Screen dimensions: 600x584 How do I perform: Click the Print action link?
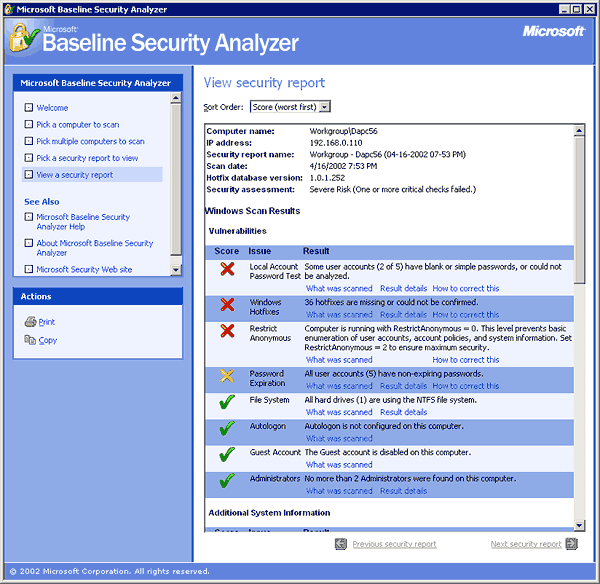(47, 322)
